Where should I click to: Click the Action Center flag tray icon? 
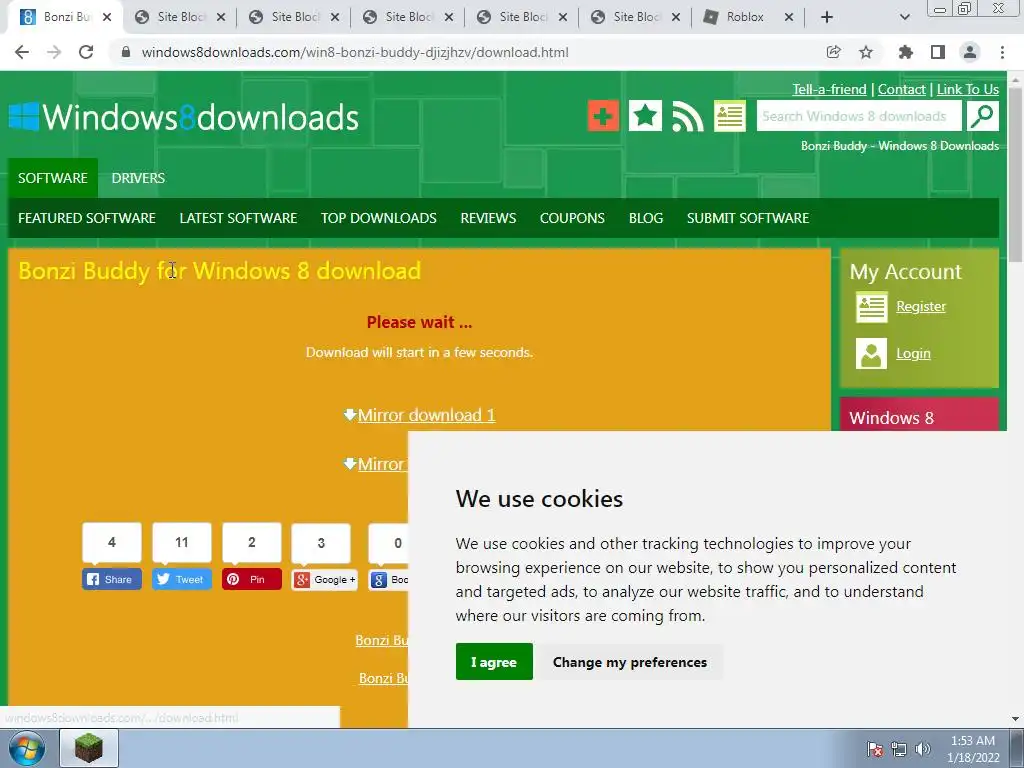click(x=875, y=749)
